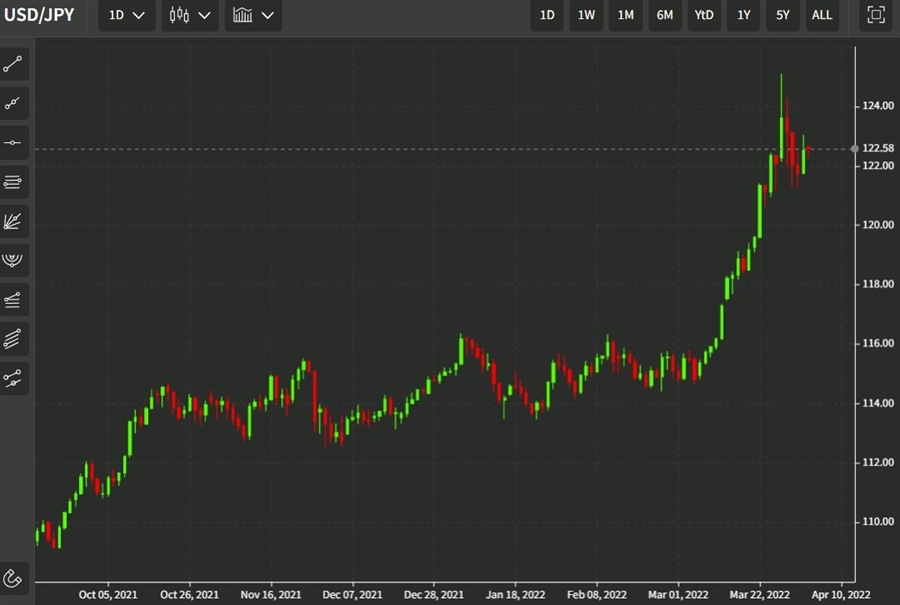This screenshot has height=605, width=900.
Task: Set chart range to 1W
Action: coord(586,15)
